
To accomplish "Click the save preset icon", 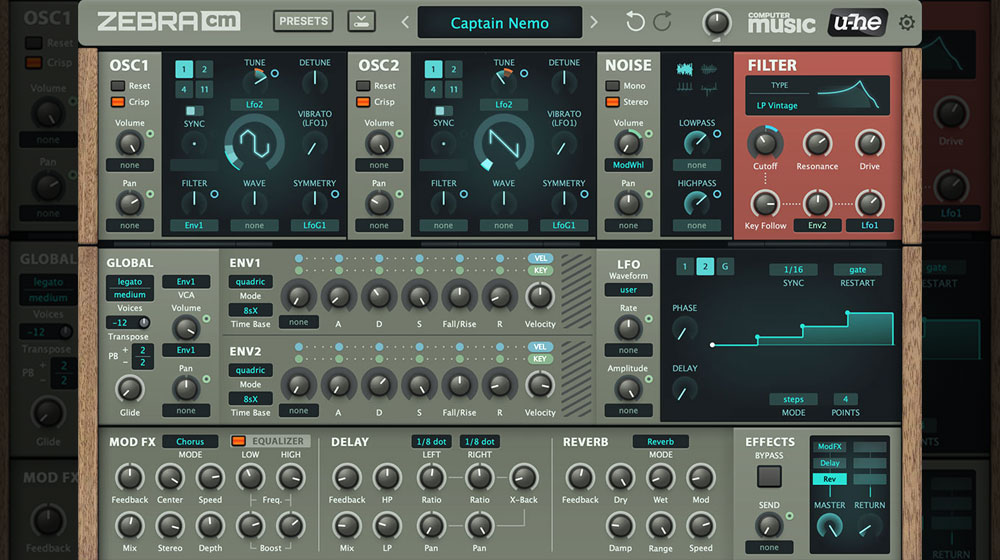I will click(361, 21).
